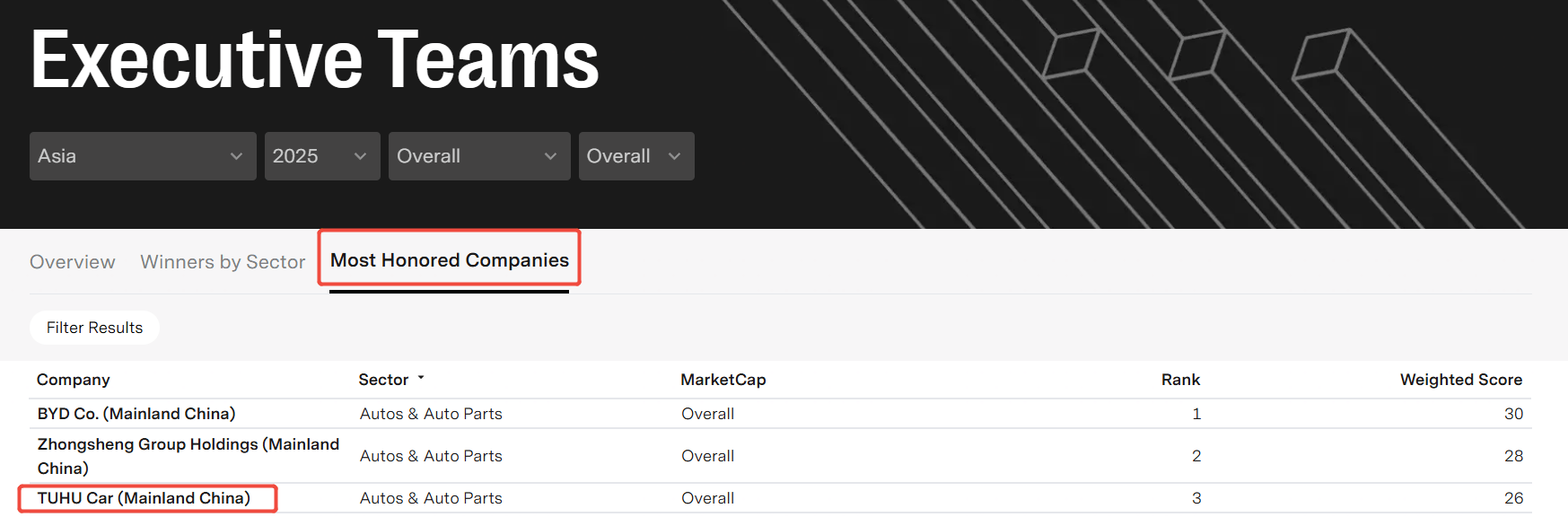Image resolution: width=1568 pixels, height=517 pixels.
Task: Switch to the Overview tab
Action: [73, 262]
